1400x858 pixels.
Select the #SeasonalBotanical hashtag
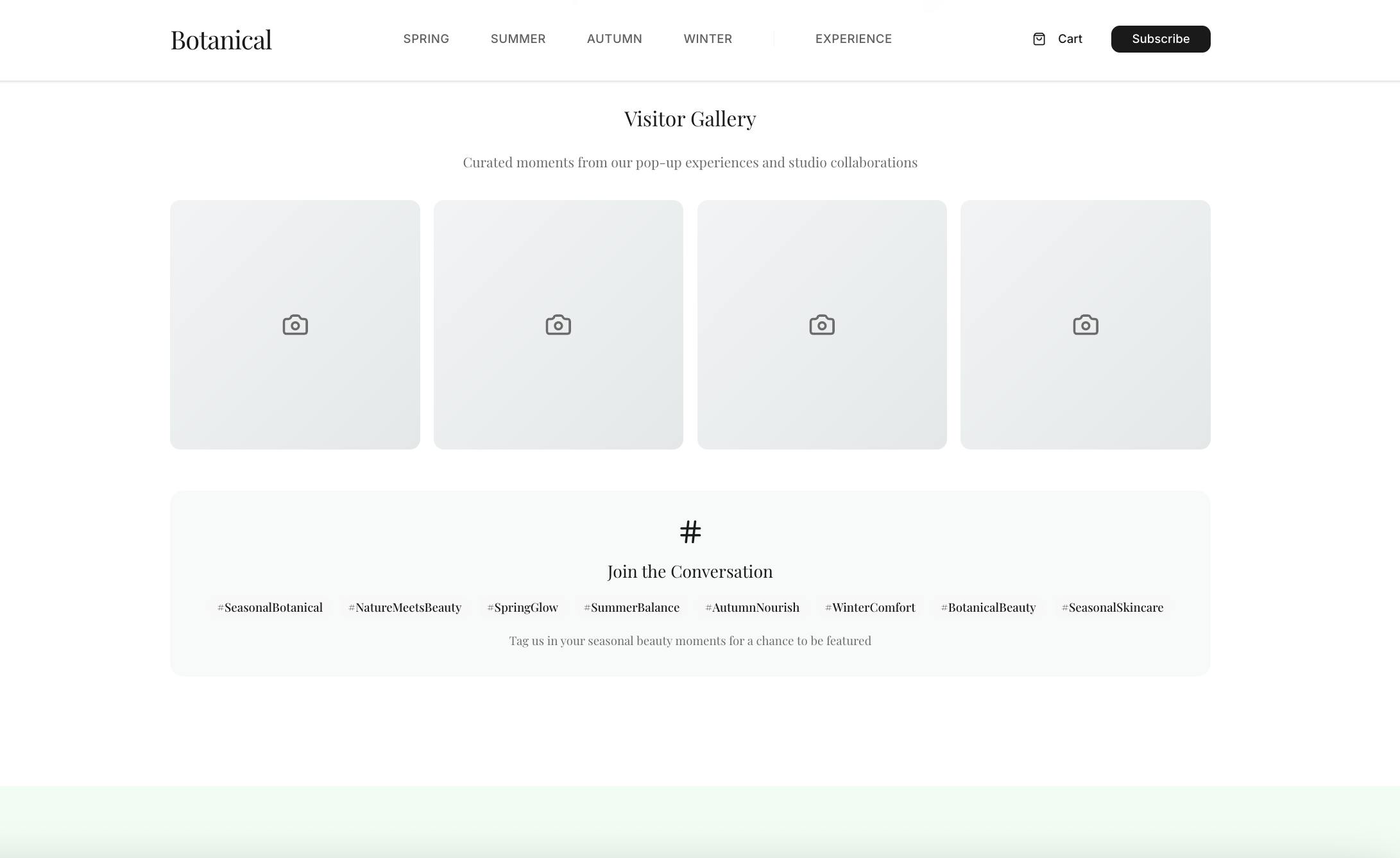point(270,607)
